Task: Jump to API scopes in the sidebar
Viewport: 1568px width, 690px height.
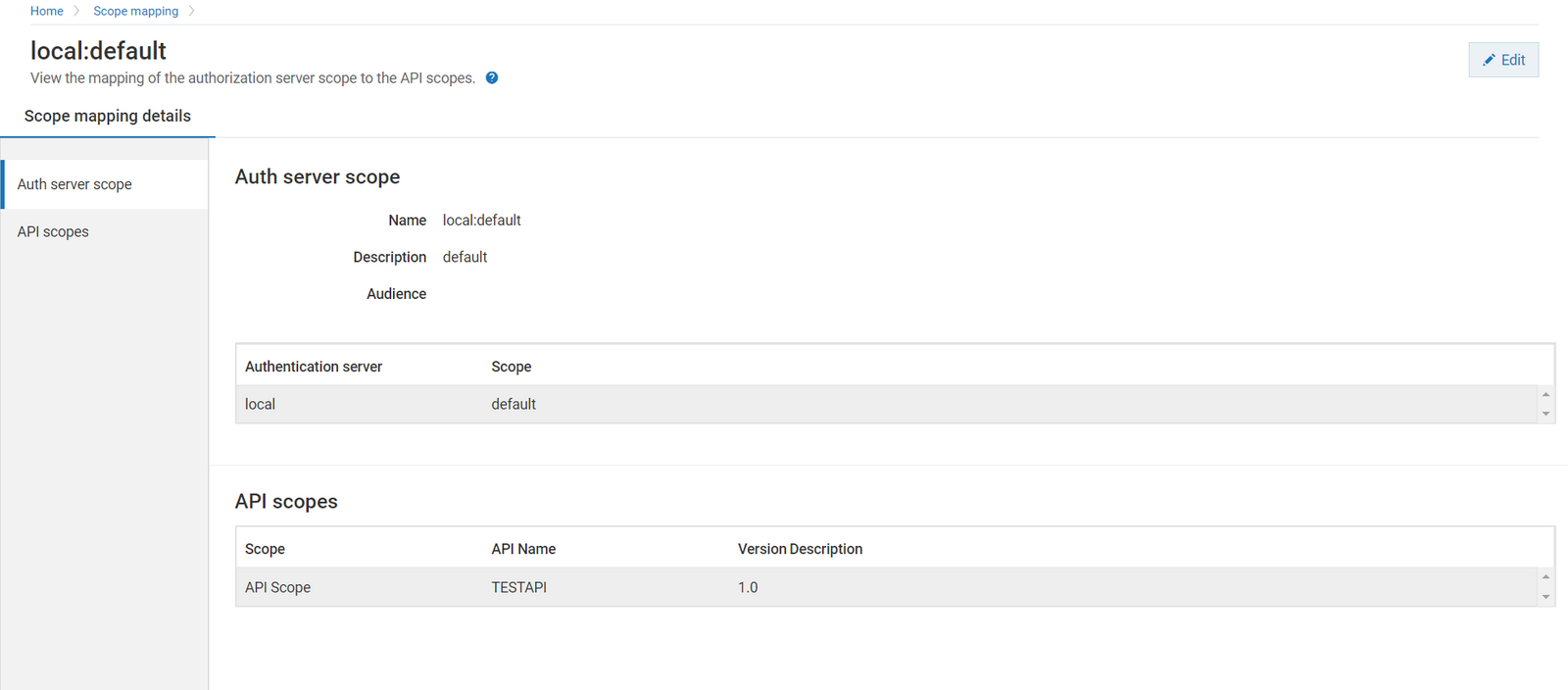Action: pyautogui.click(x=53, y=232)
